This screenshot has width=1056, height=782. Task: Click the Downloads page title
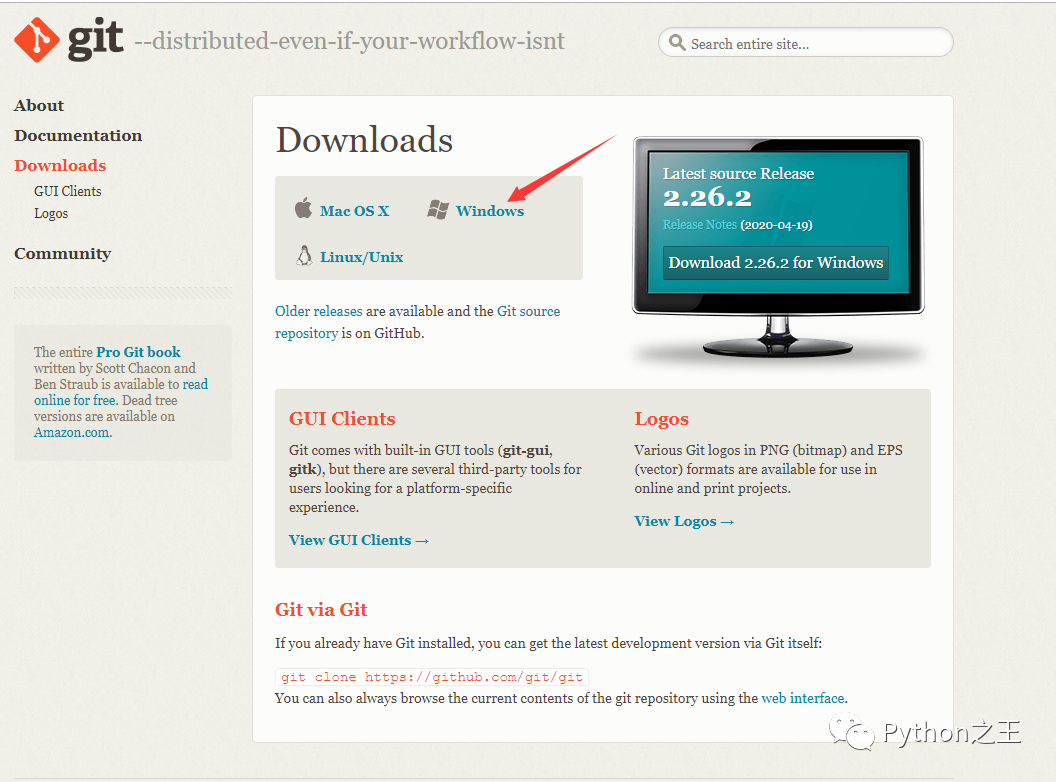[x=364, y=140]
